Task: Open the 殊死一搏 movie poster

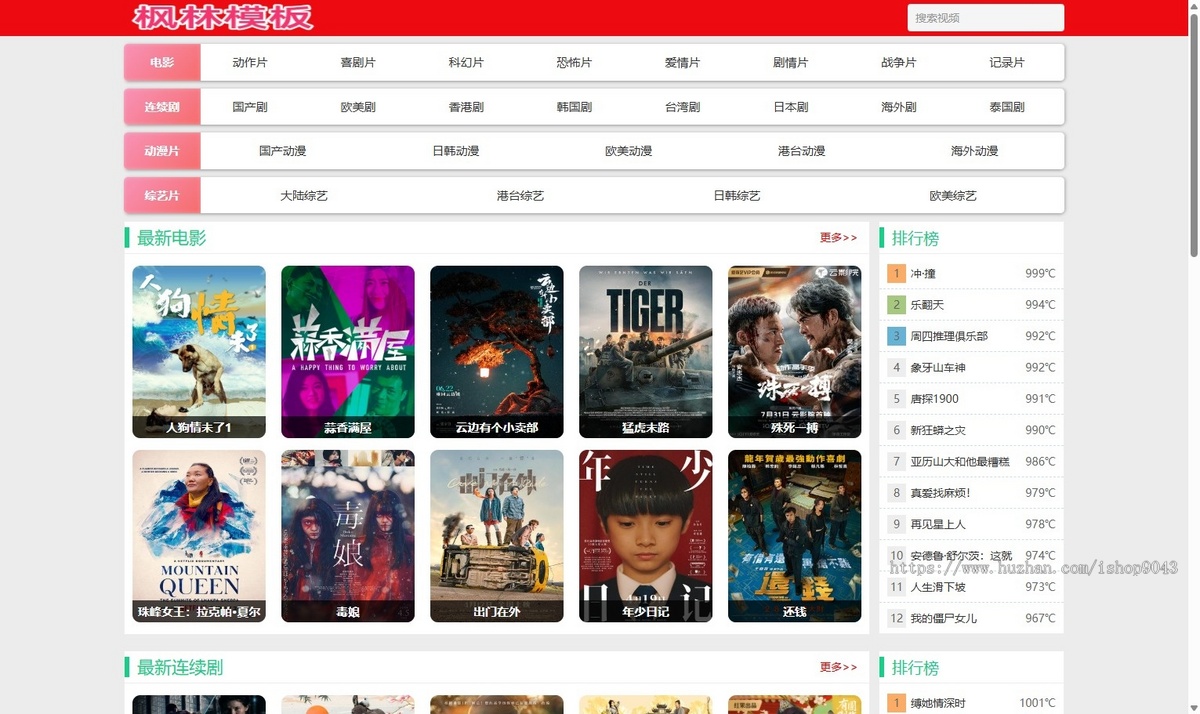Action: [795, 351]
